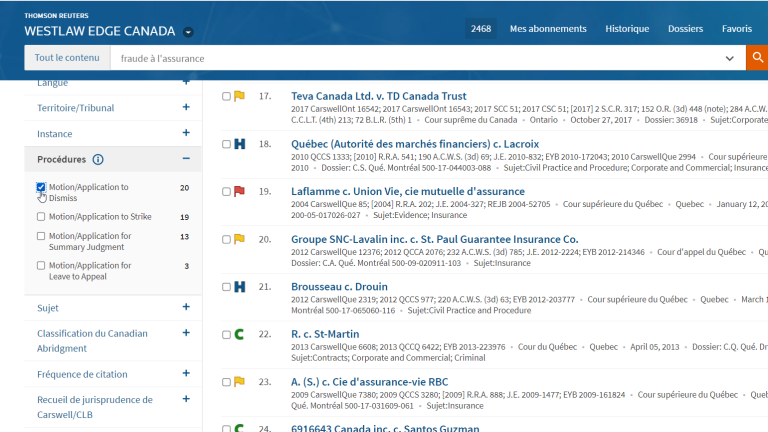
Task: Open Brousseau c. Drouin case link
Action: click(339, 287)
